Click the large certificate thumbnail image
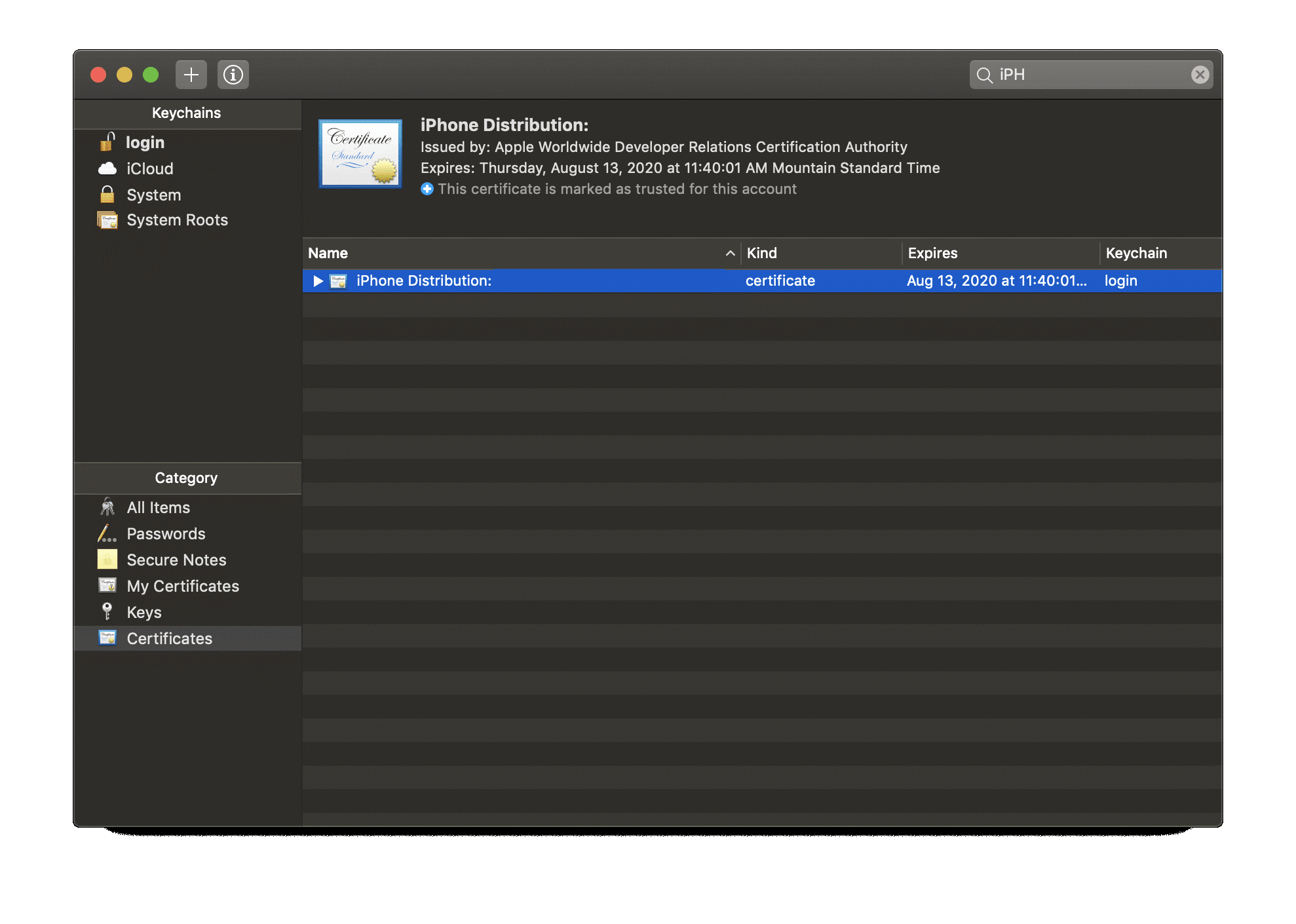The width and height of the screenshot is (1296, 924). [360, 154]
